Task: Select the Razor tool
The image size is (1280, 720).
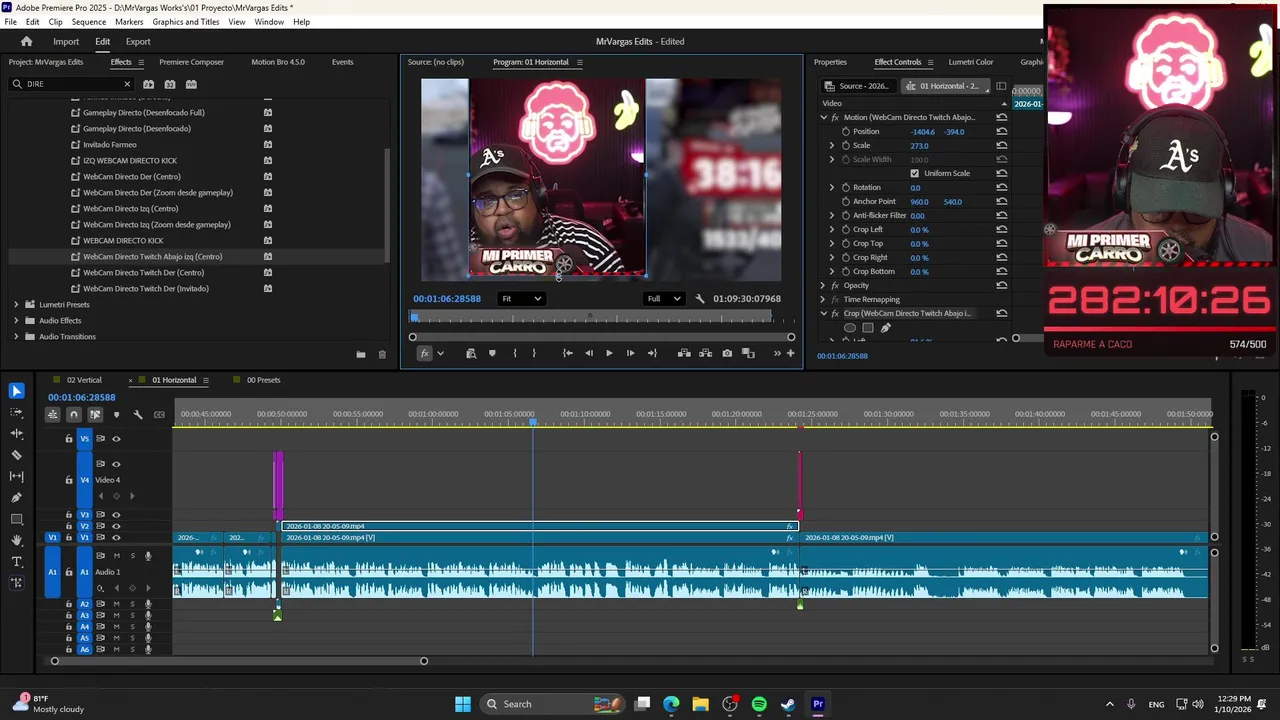Action: tap(16, 455)
